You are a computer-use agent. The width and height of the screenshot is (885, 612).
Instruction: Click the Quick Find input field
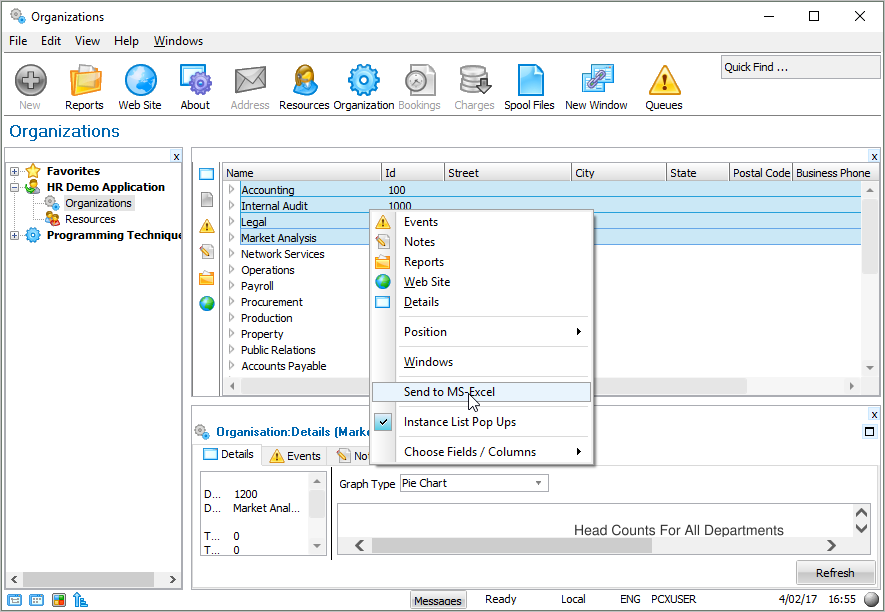(798, 67)
